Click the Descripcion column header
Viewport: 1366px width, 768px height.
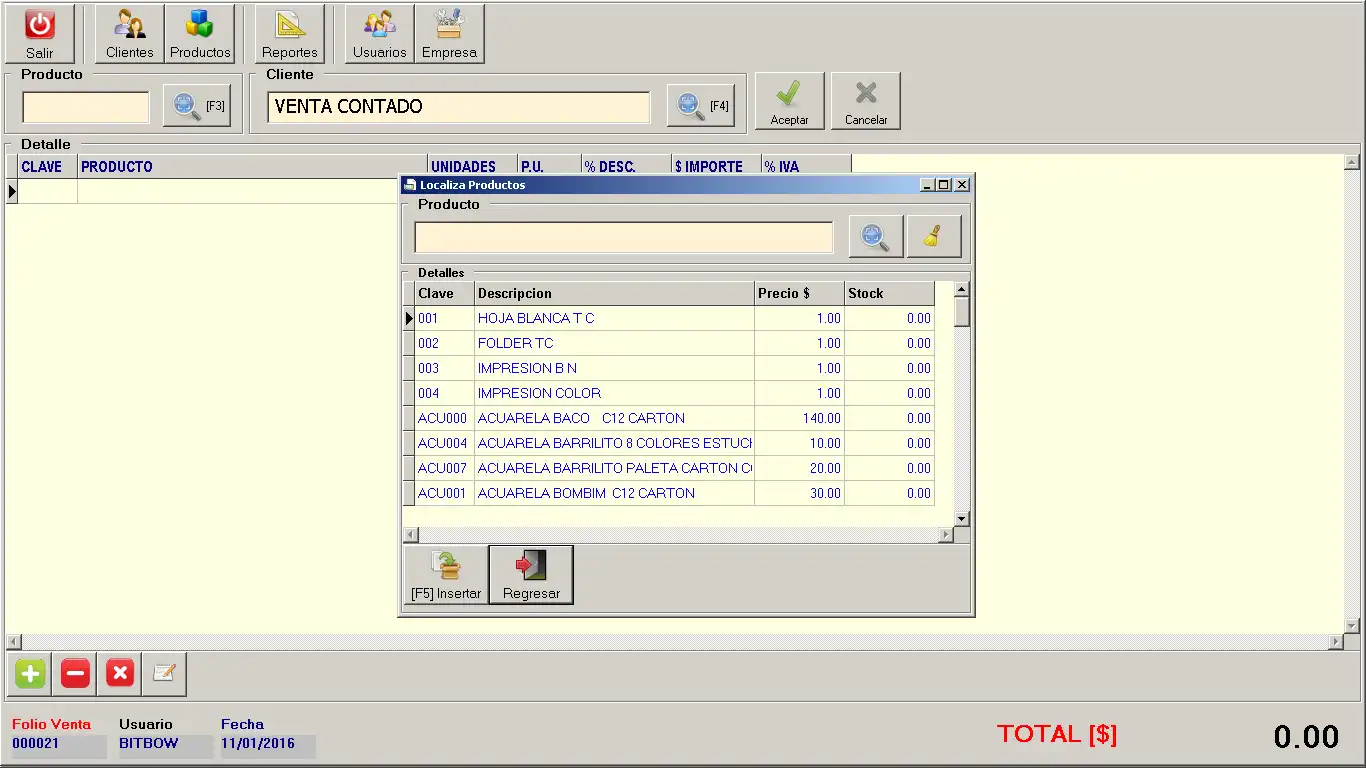(614, 293)
